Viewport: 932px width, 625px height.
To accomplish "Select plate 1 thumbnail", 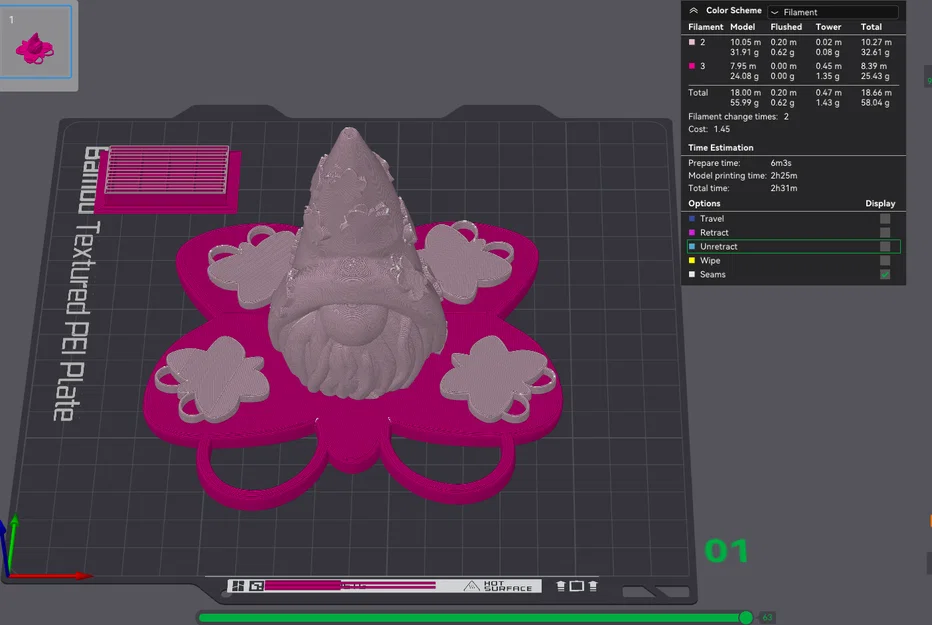I will pos(36,42).
